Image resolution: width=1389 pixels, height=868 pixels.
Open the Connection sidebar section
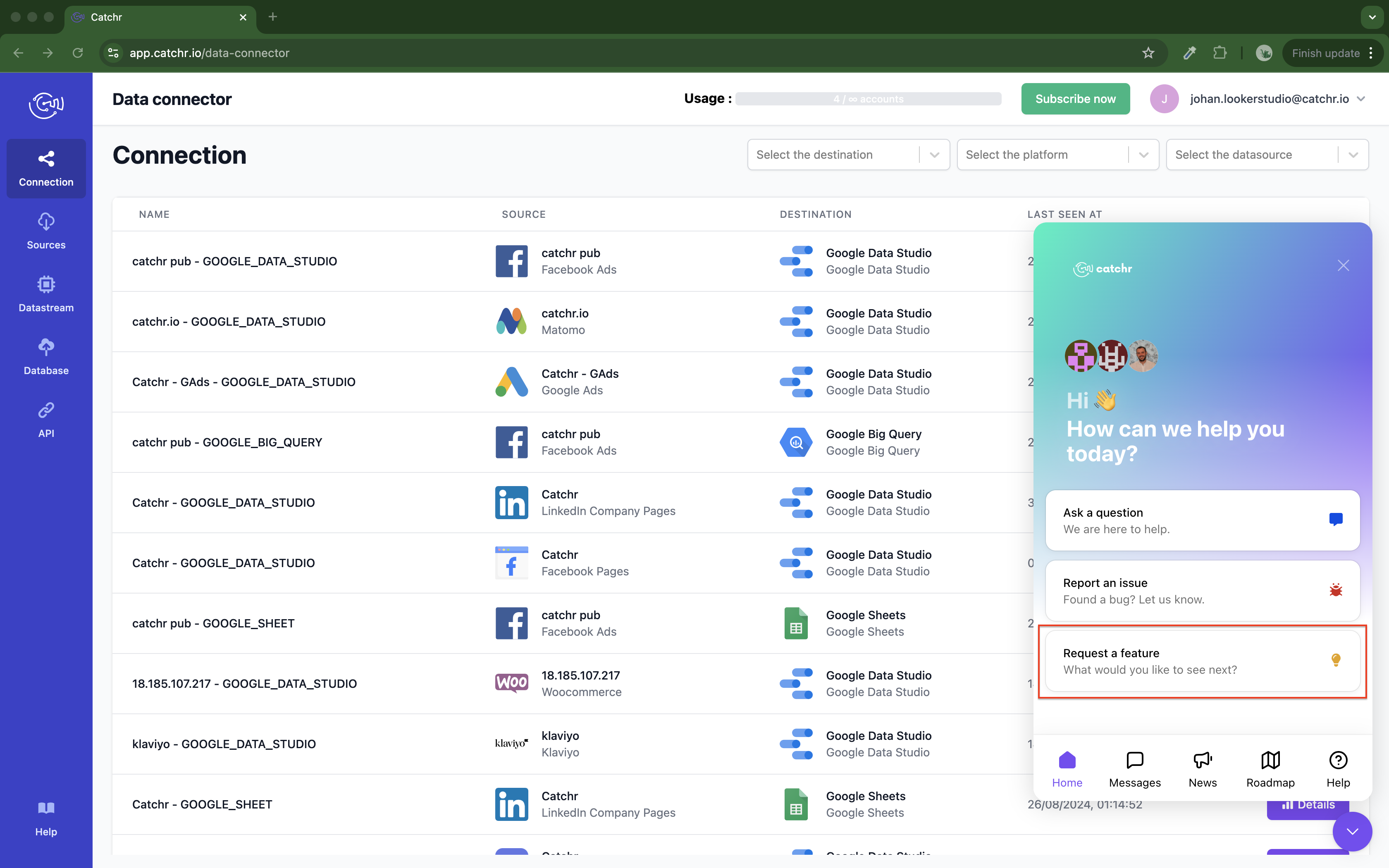46,169
